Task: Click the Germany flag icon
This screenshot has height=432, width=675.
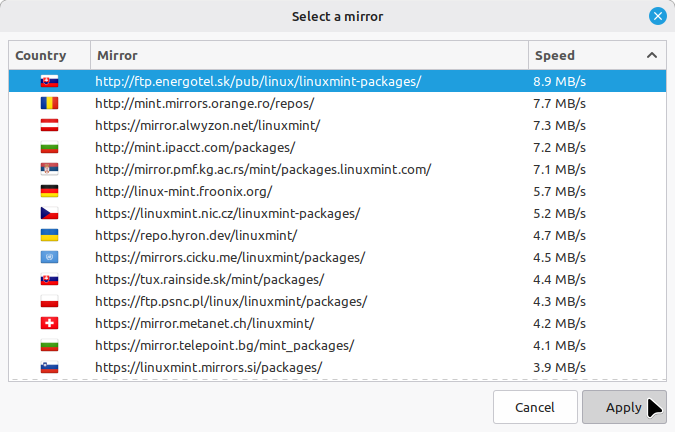Action: [x=48, y=191]
